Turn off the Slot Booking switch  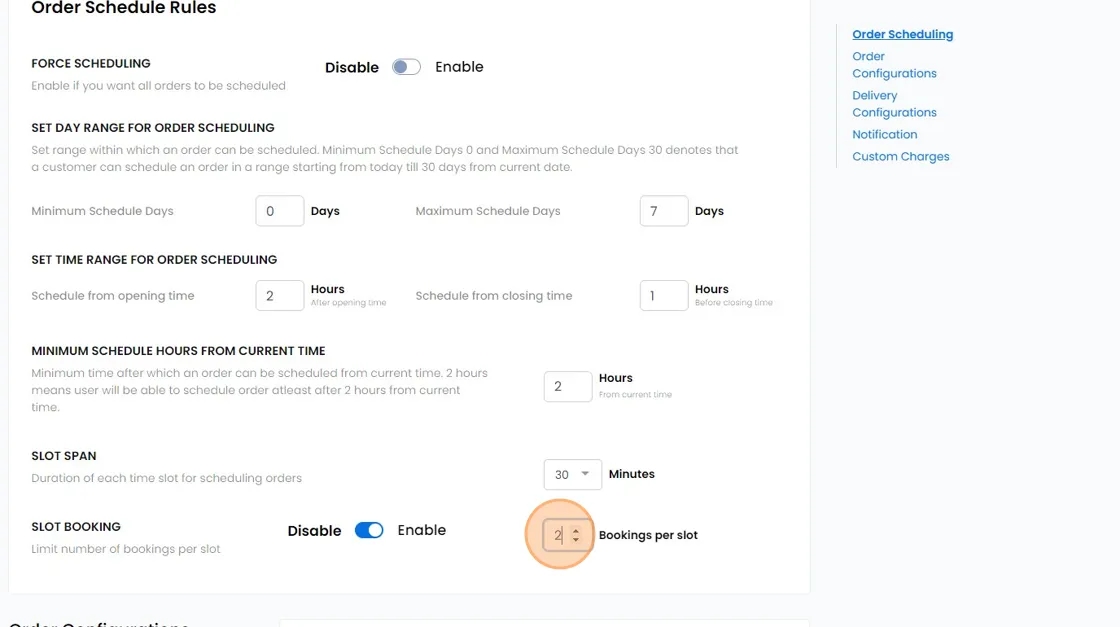click(x=369, y=530)
